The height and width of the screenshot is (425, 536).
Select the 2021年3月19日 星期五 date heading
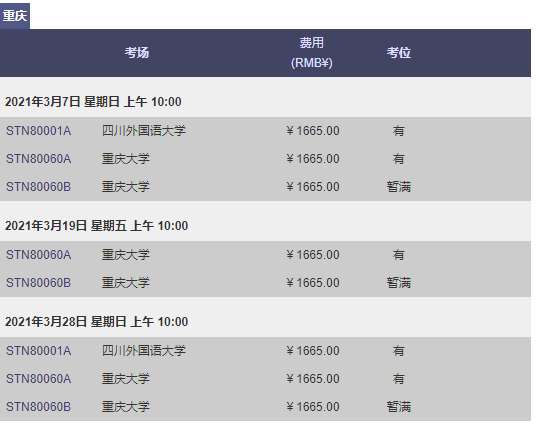[x=96, y=226]
